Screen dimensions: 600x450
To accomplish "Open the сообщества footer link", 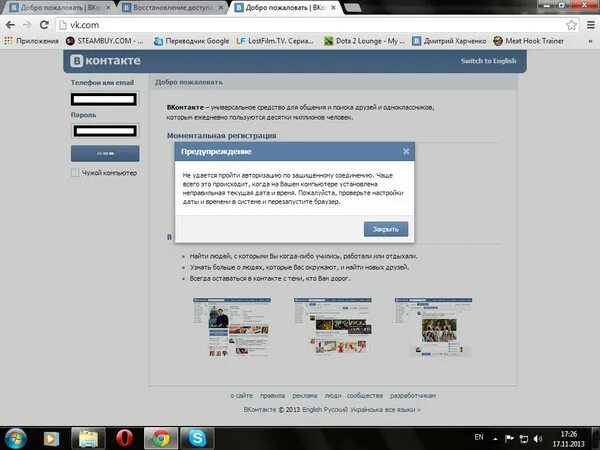I will [x=365, y=396].
